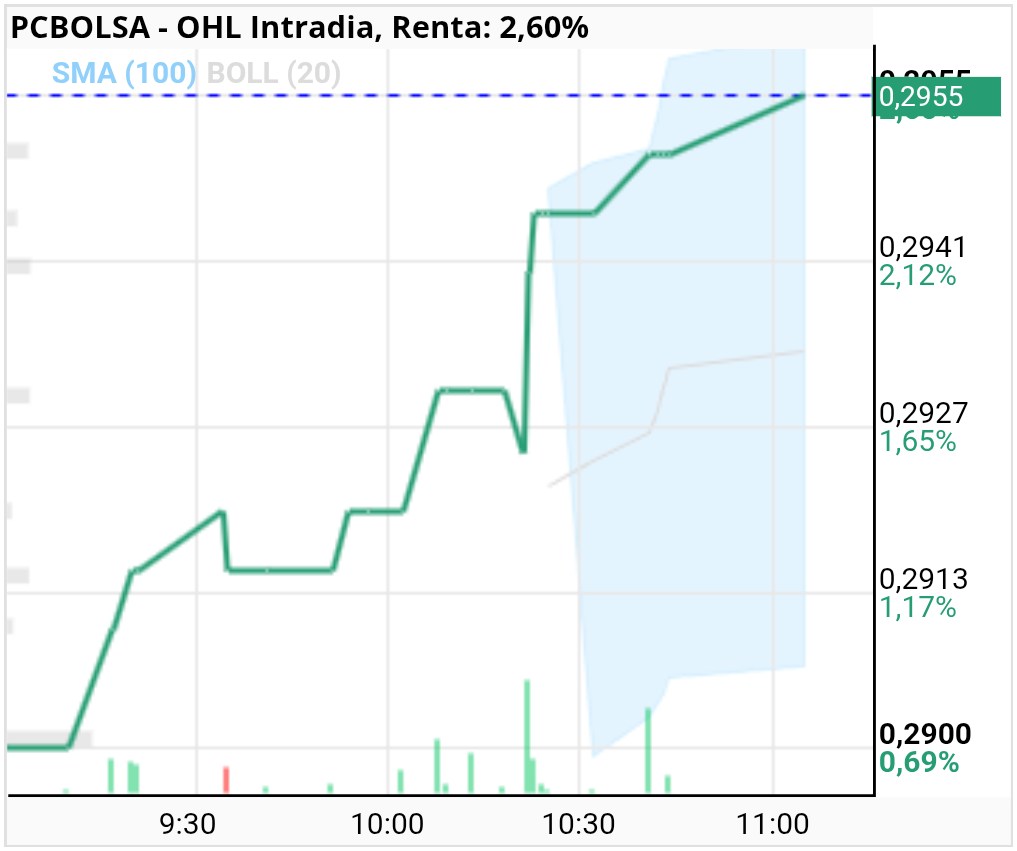Click the 2,12% percentage axis label
The height and width of the screenshot is (851, 1017).
coord(917,276)
